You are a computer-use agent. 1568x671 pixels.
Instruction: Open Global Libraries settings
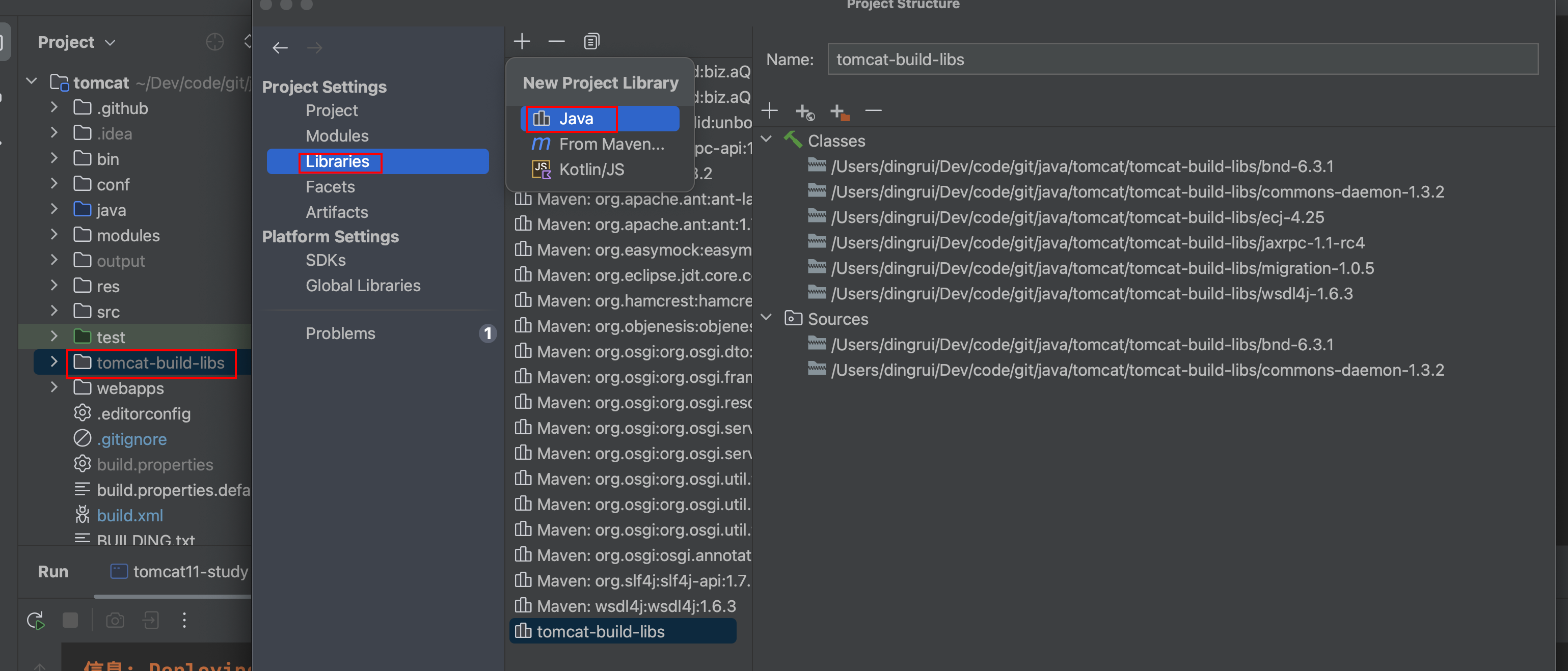[x=363, y=285]
